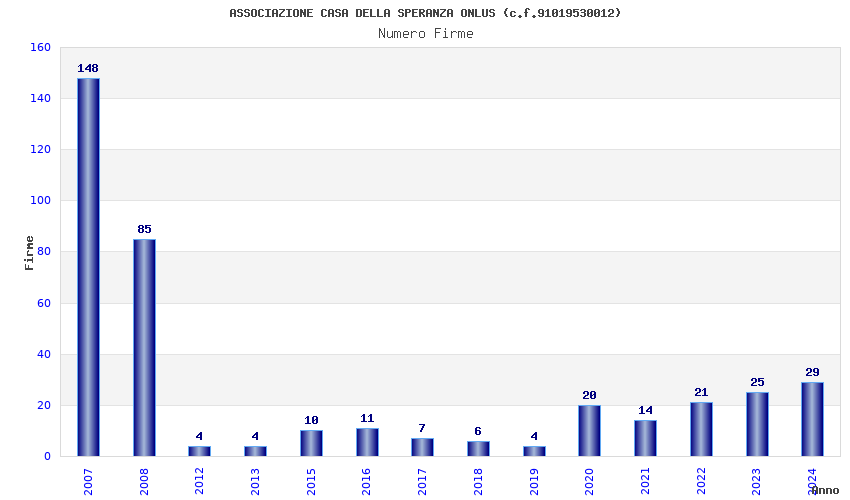The height and width of the screenshot is (500, 850).
Task: Click the value label 14 above 2021
Action: coord(645,411)
